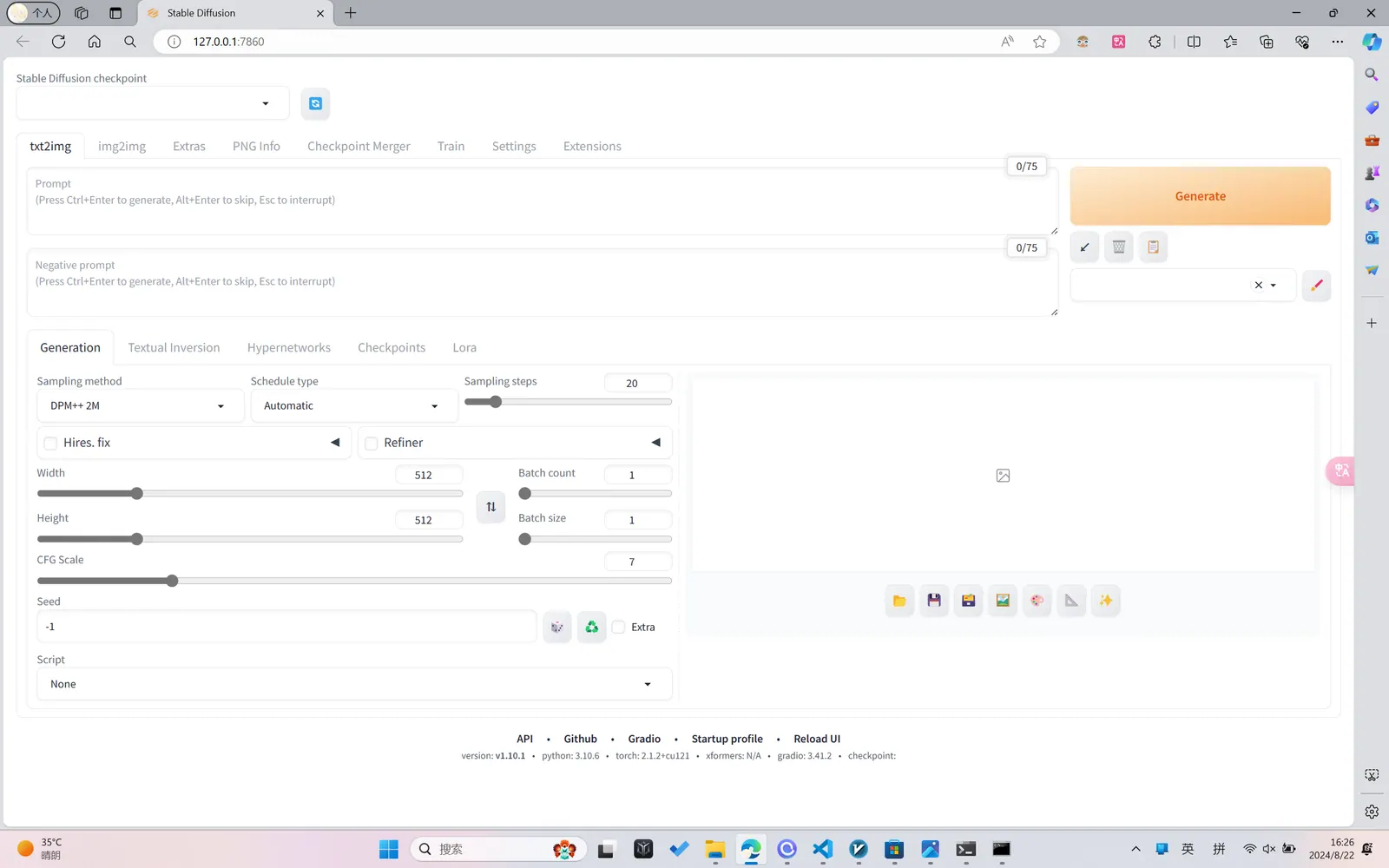Switch to the img2img tab

click(x=122, y=147)
